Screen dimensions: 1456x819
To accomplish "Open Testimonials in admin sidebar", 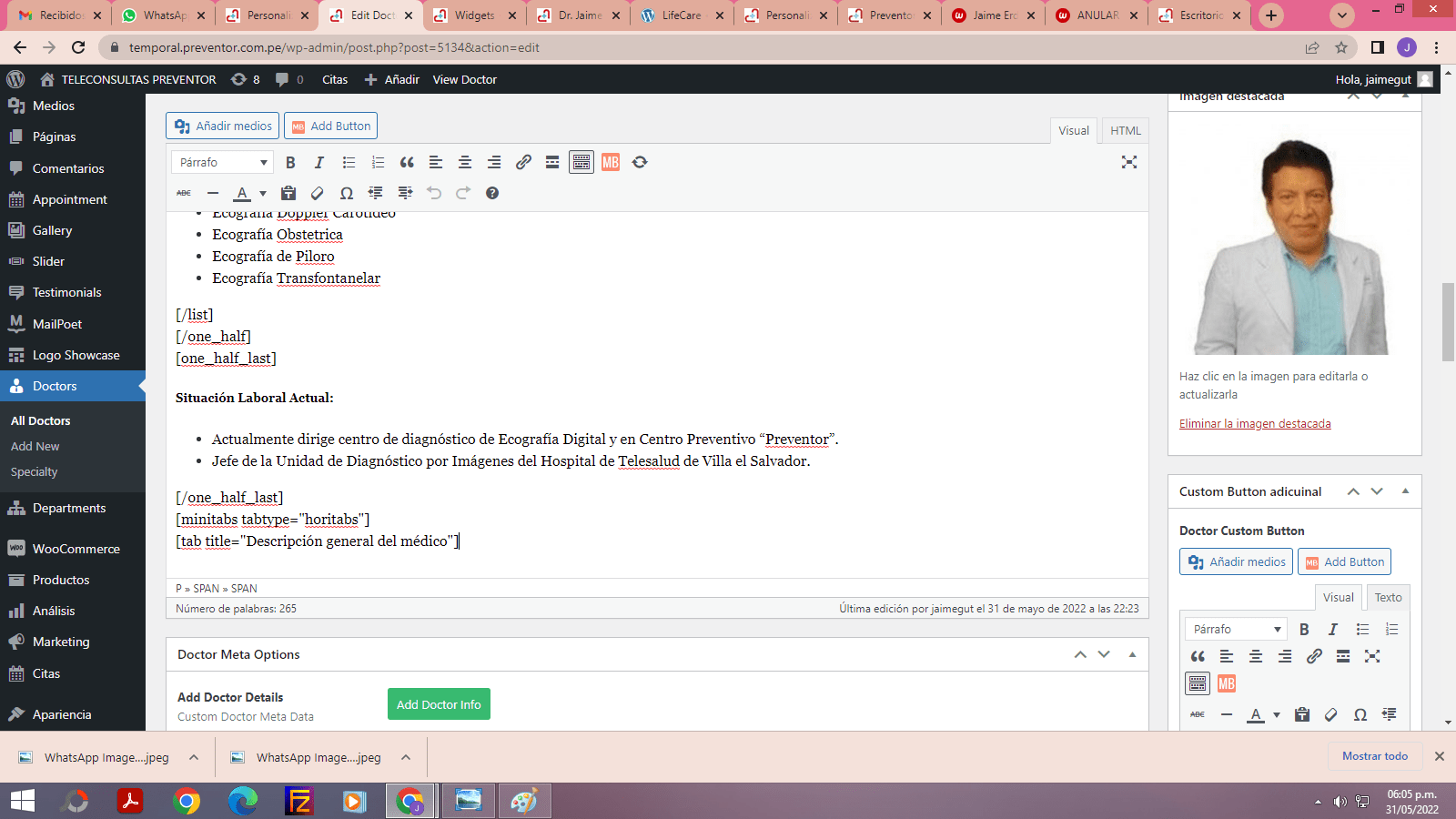I will click(73, 292).
